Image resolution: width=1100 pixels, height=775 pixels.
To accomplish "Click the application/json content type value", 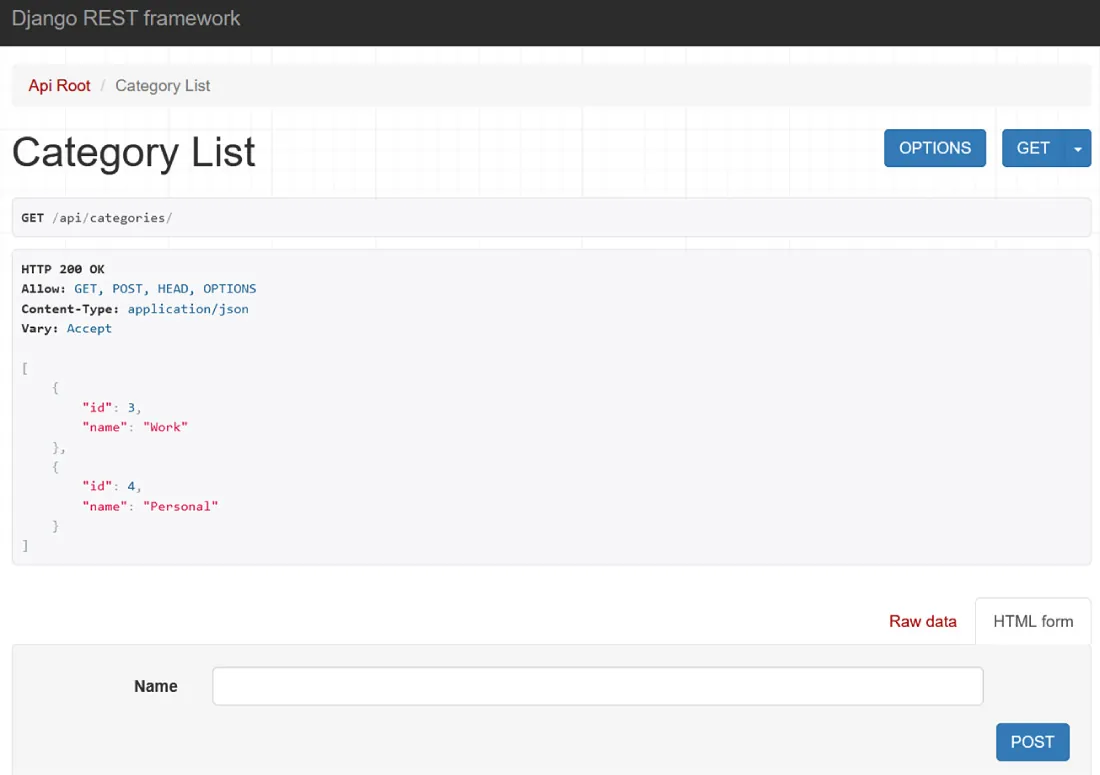I will pos(188,308).
